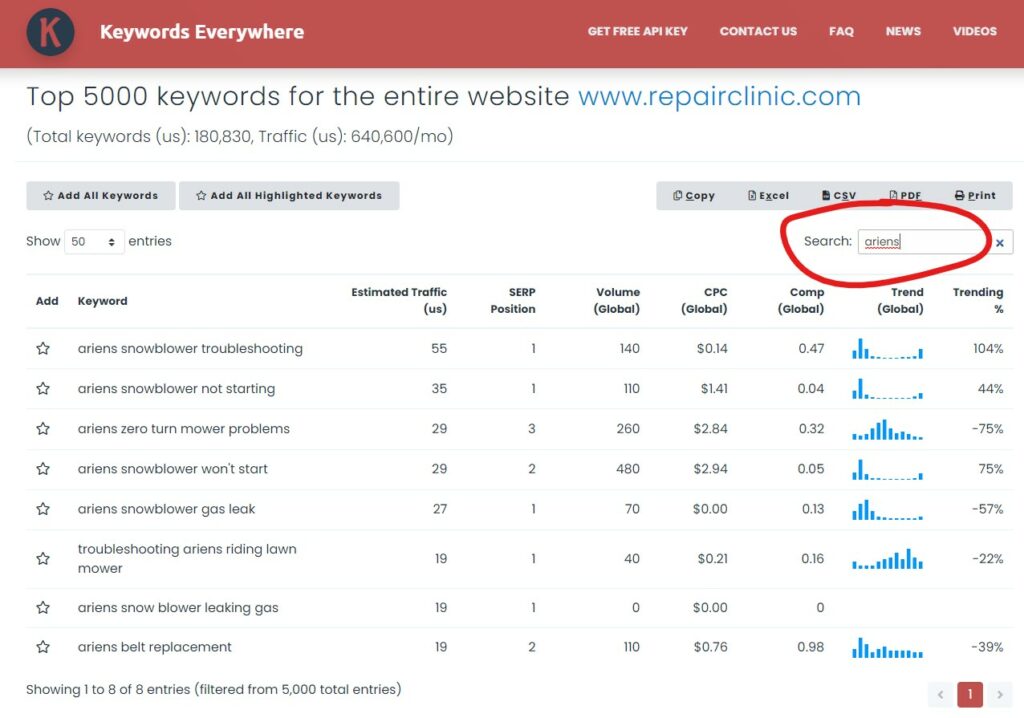Image resolution: width=1024 pixels, height=718 pixels.
Task: Star ariens snow blower leaking gas keyword
Action: (43, 608)
